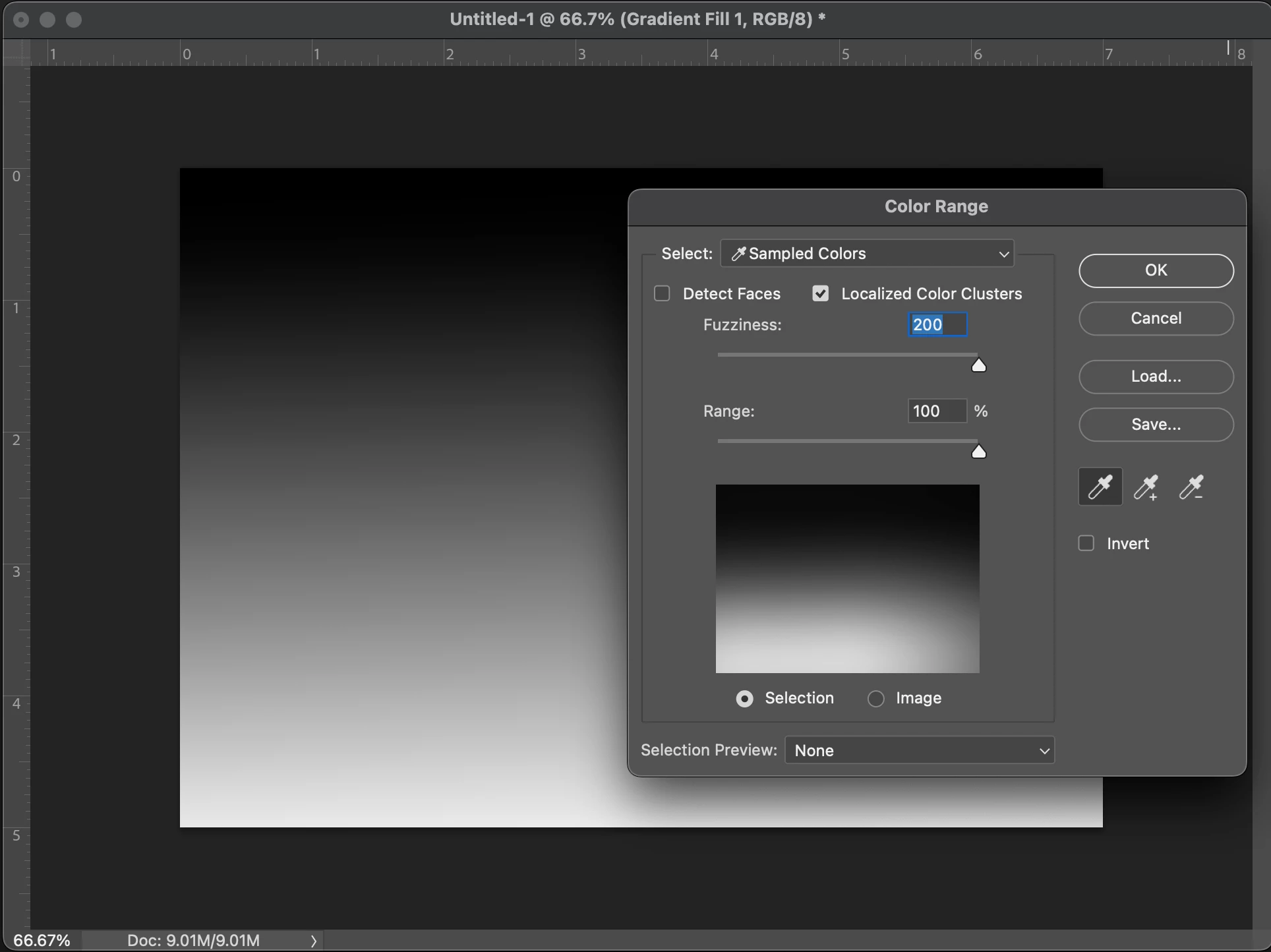
Task: Click the Save... button
Action: point(1156,425)
